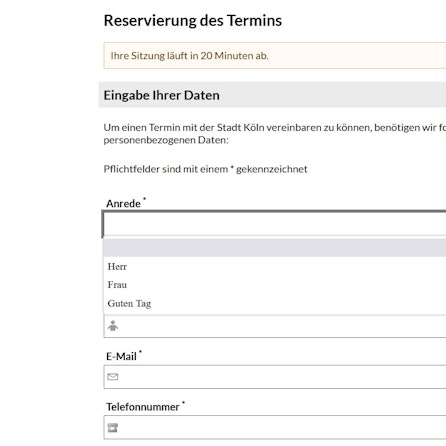Focus the Telefonnummer input field

click(275, 427)
